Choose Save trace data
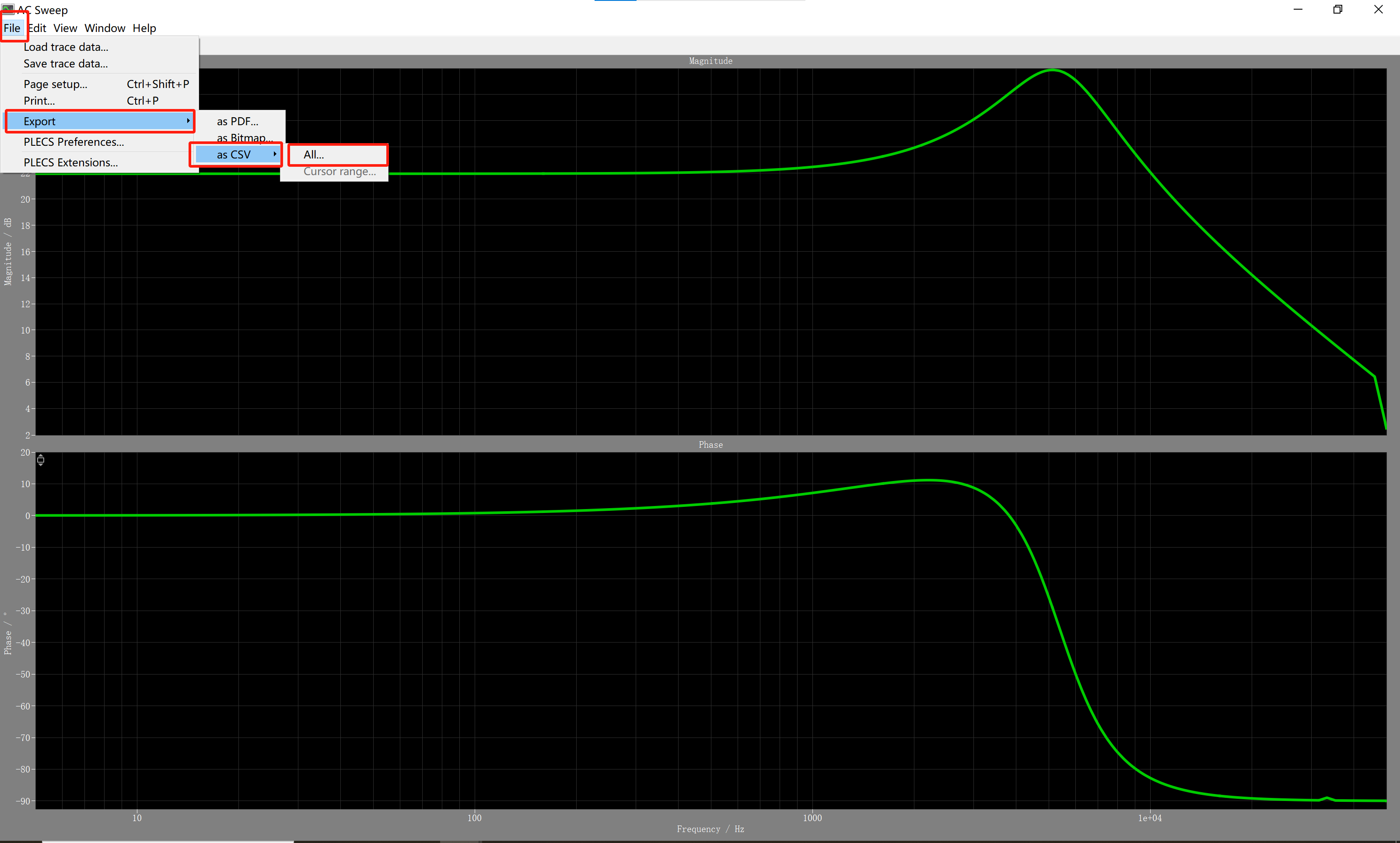Image resolution: width=1400 pixels, height=843 pixels. tap(65, 63)
